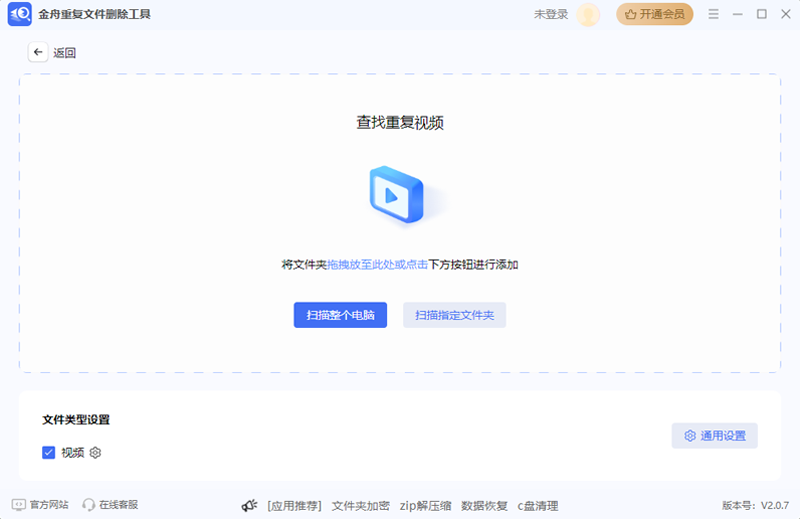Open the hamburger menu icon
Image resolution: width=800 pixels, height=519 pixels.
(713, 14)
